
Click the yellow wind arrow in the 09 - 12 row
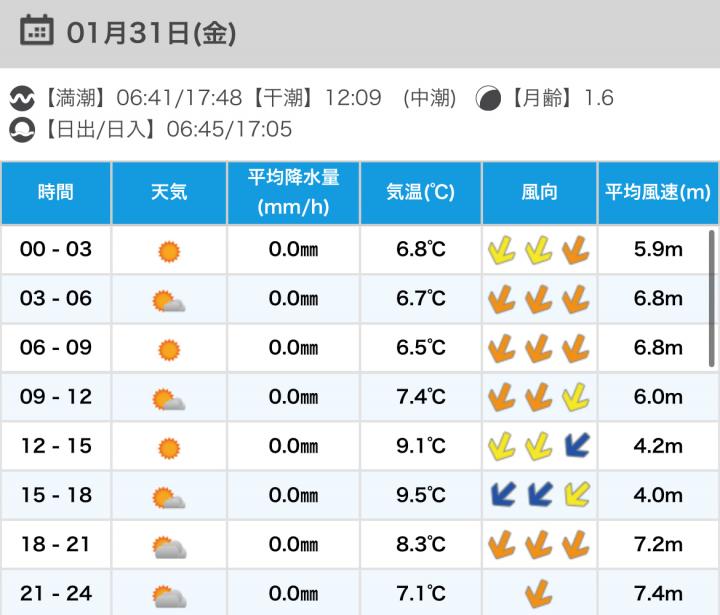(x=576, y=398)
